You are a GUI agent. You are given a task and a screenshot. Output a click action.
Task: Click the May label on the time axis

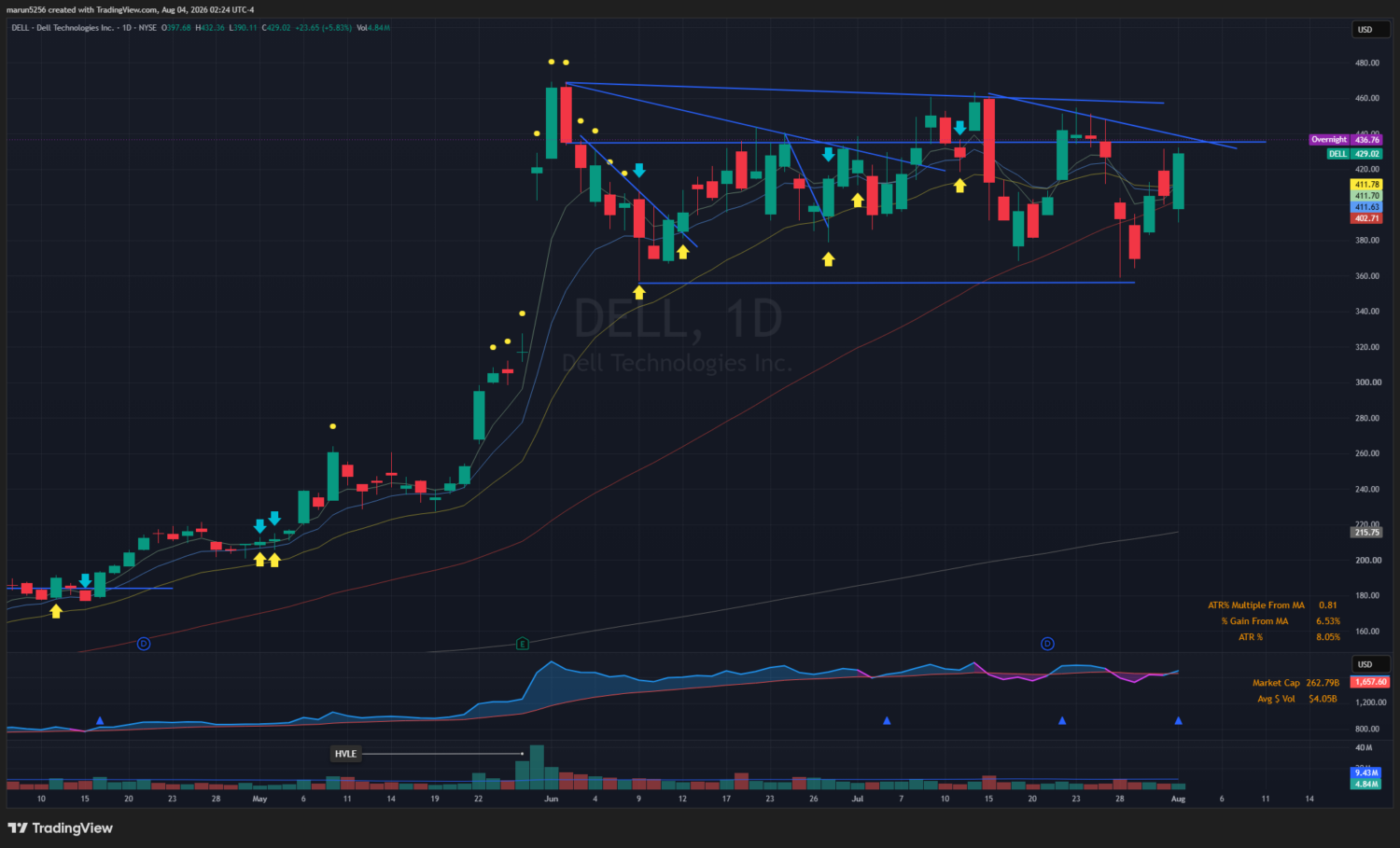(259, 799)
